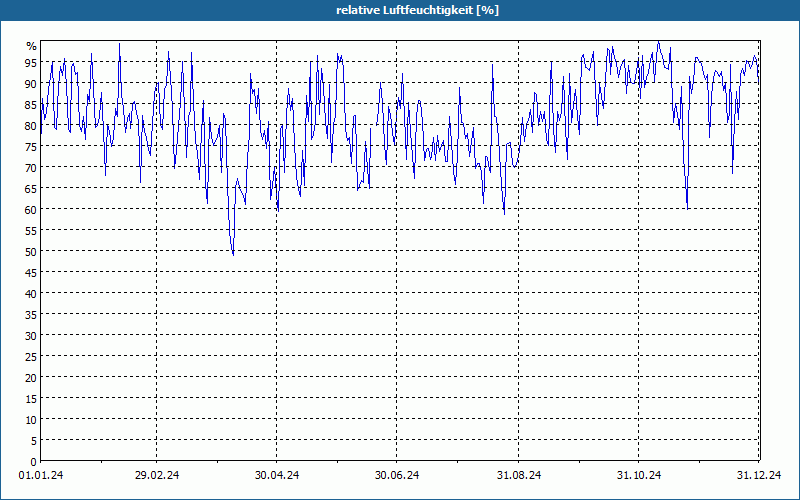
Task: Click the y-axis value label 0
Action: pos(34,462)
